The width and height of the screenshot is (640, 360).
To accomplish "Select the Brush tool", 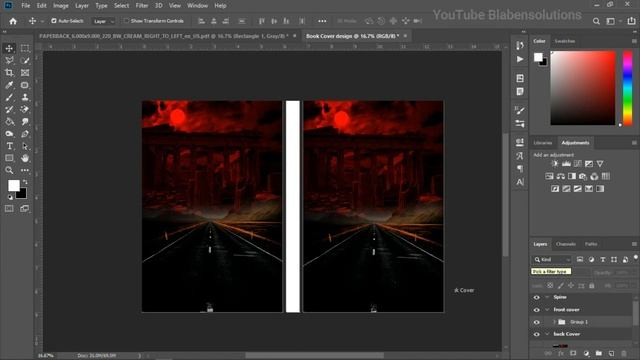I will point(9,97).
